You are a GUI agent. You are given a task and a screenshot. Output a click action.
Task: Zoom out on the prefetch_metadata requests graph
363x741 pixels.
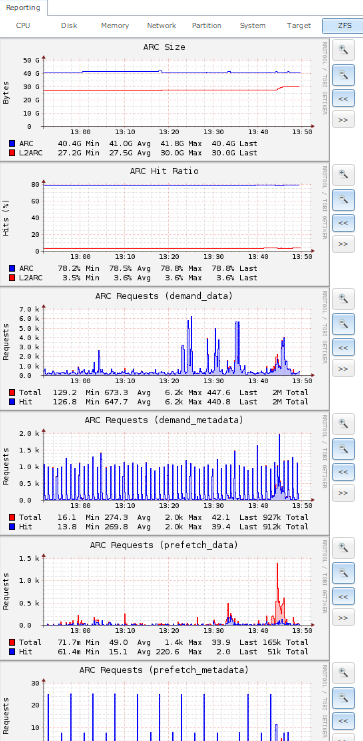343,698
